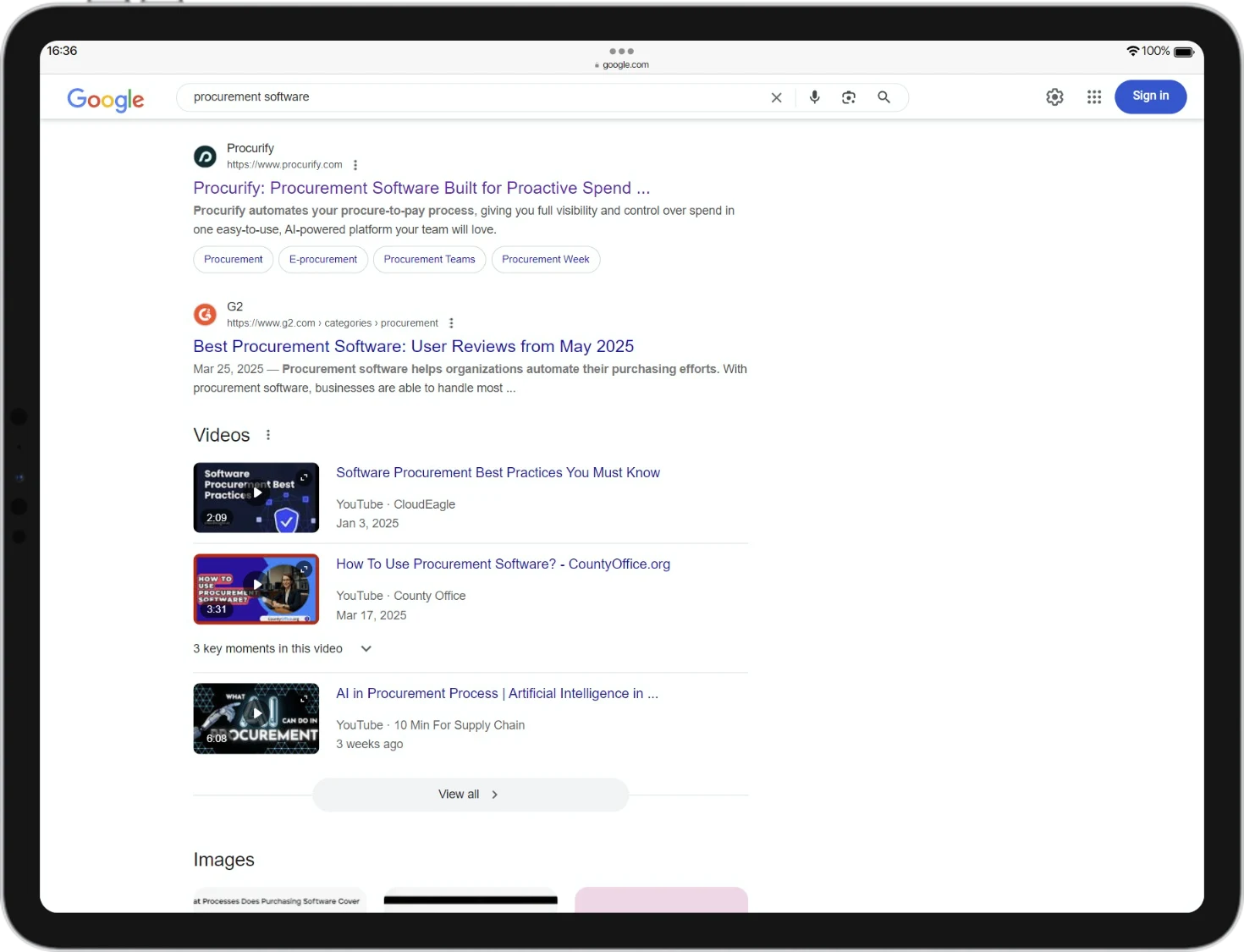Viewport: 1244px width, 952px height.
Task: Open How To Use Procurement Software link
Action: tap(503, 564)
